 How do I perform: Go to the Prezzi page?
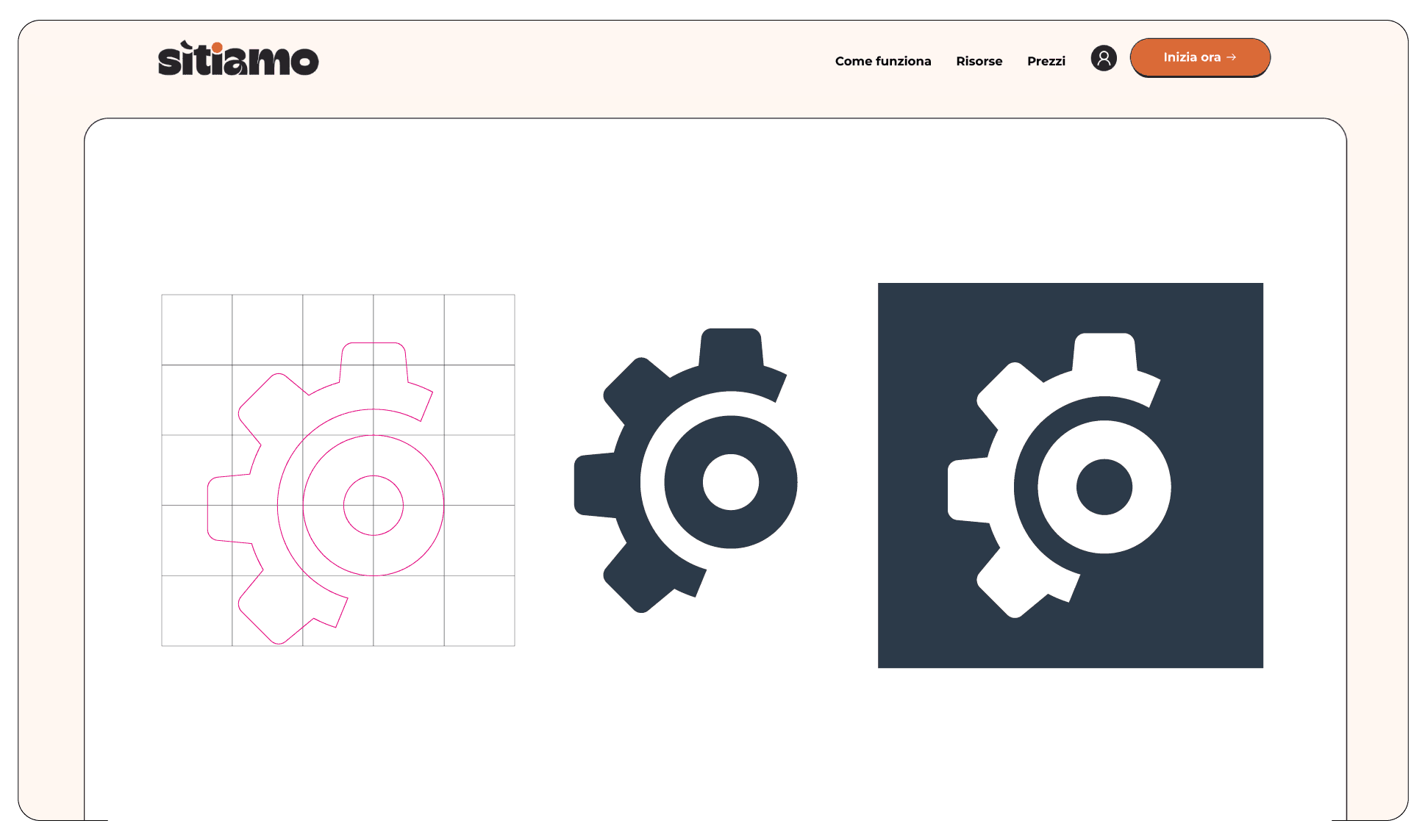(x=1046, y=61)
